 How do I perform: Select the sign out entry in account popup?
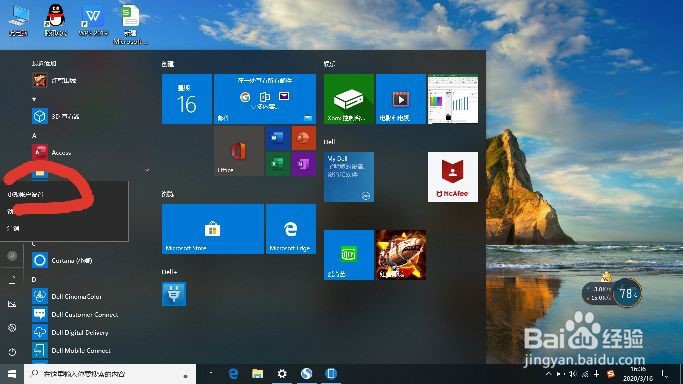[x=64, y=228]
